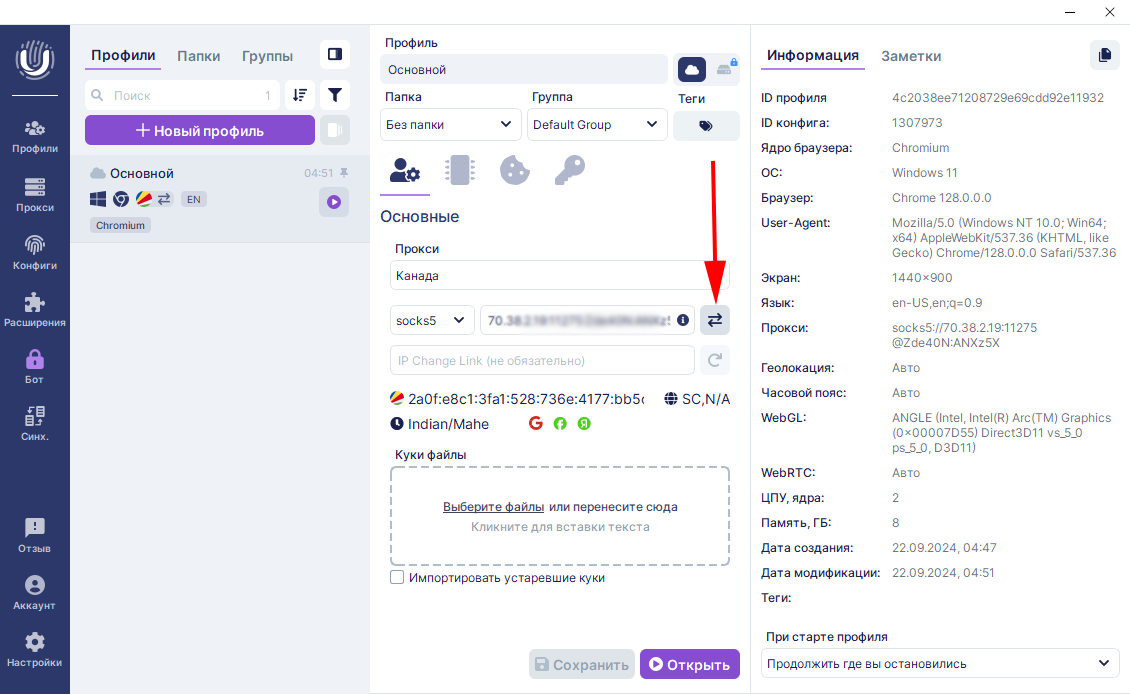This screenshot has height=694, width=1130.
Task: Toggle the side panel view button
Action: pos(335,54)
